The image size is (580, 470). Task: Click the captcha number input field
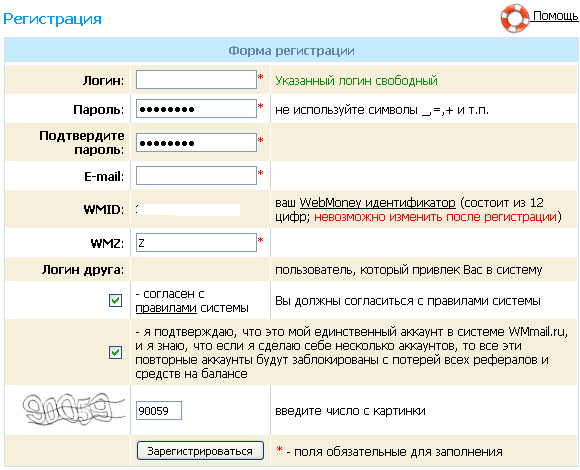[x=159, y=410]
